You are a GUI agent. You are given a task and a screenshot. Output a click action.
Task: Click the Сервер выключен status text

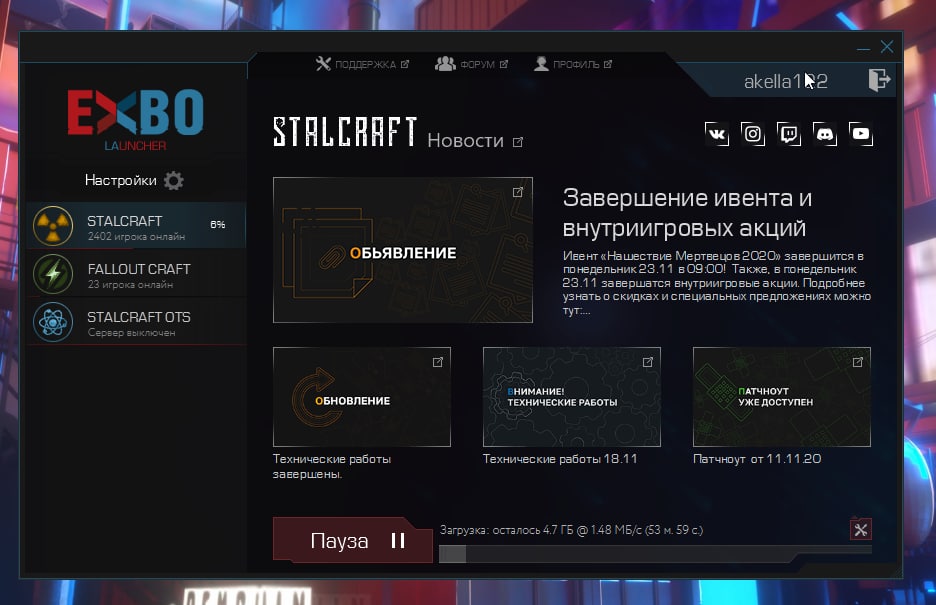[x=131, y=332]
